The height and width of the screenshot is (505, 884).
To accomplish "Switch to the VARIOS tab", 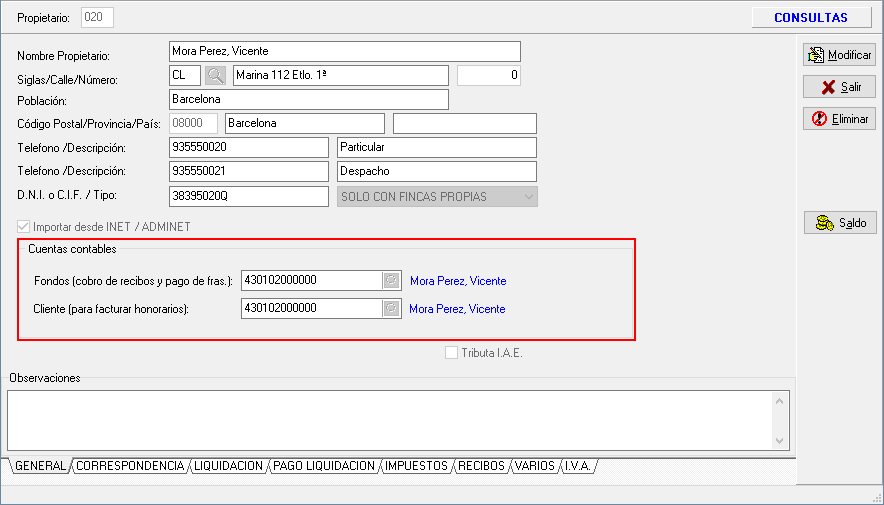I will point(535,466).
